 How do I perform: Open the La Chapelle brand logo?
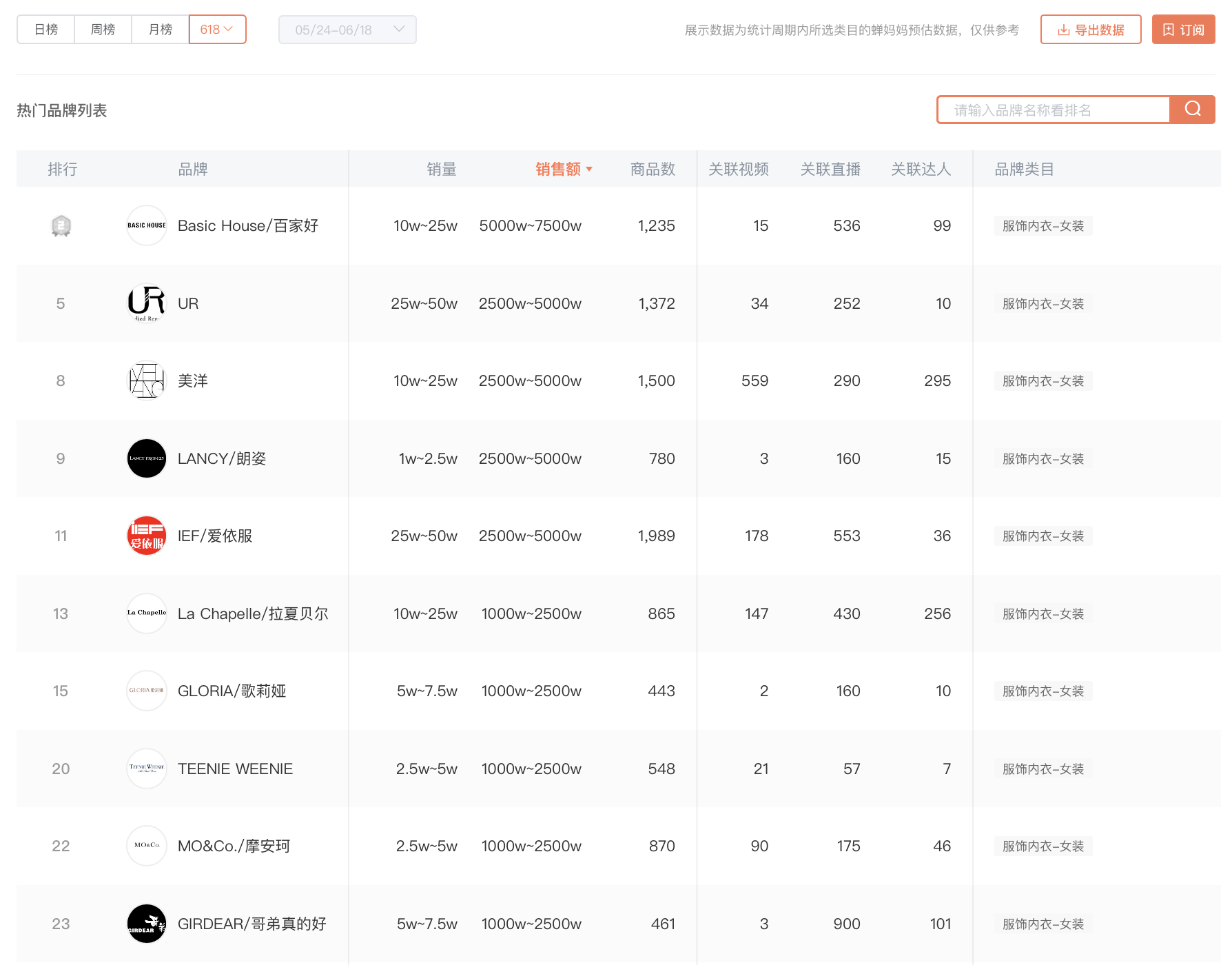tap(147, 613)
